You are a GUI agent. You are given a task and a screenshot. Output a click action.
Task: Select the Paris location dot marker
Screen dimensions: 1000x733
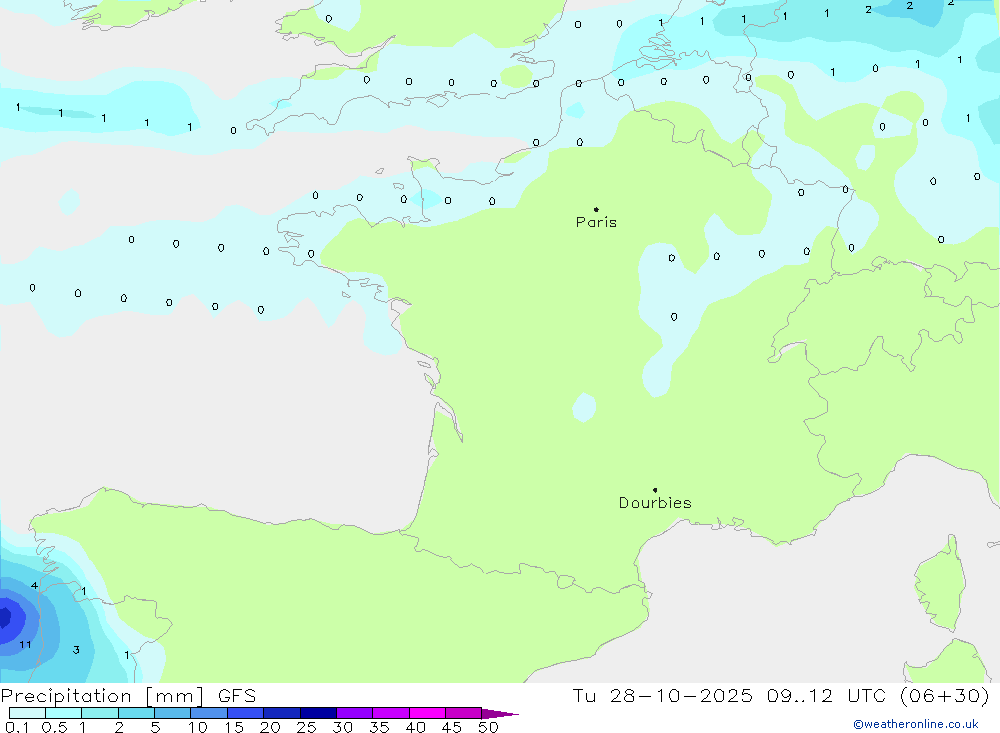point(596,209)
